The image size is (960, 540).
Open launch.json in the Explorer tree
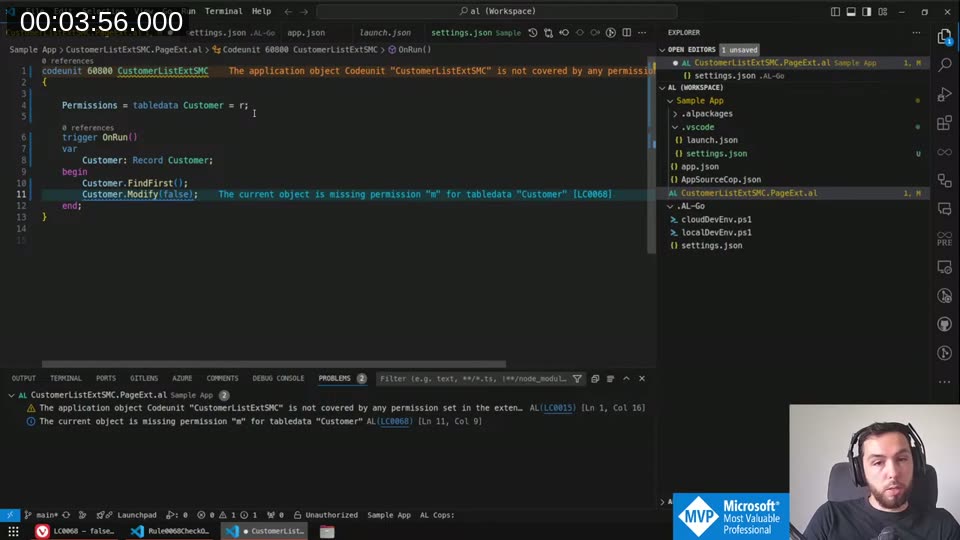coord(711,140)
